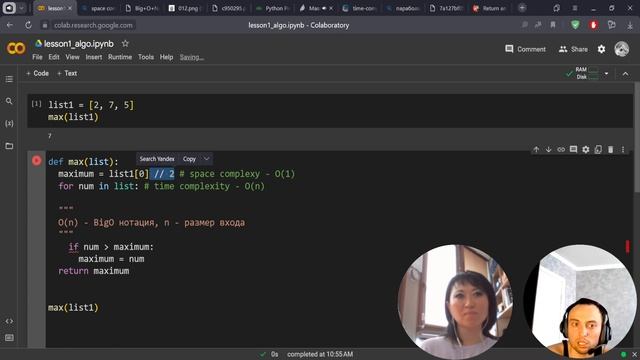This screenshot has width=640, height=360.
Task: Click the Share button
Action: [573, 49]
